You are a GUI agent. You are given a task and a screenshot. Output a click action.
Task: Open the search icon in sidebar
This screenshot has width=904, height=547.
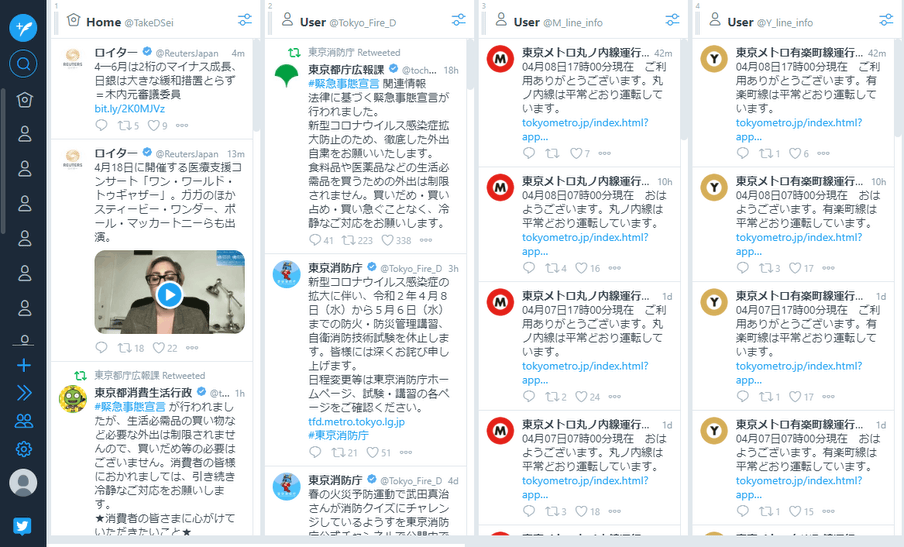[x=23, y=63]
